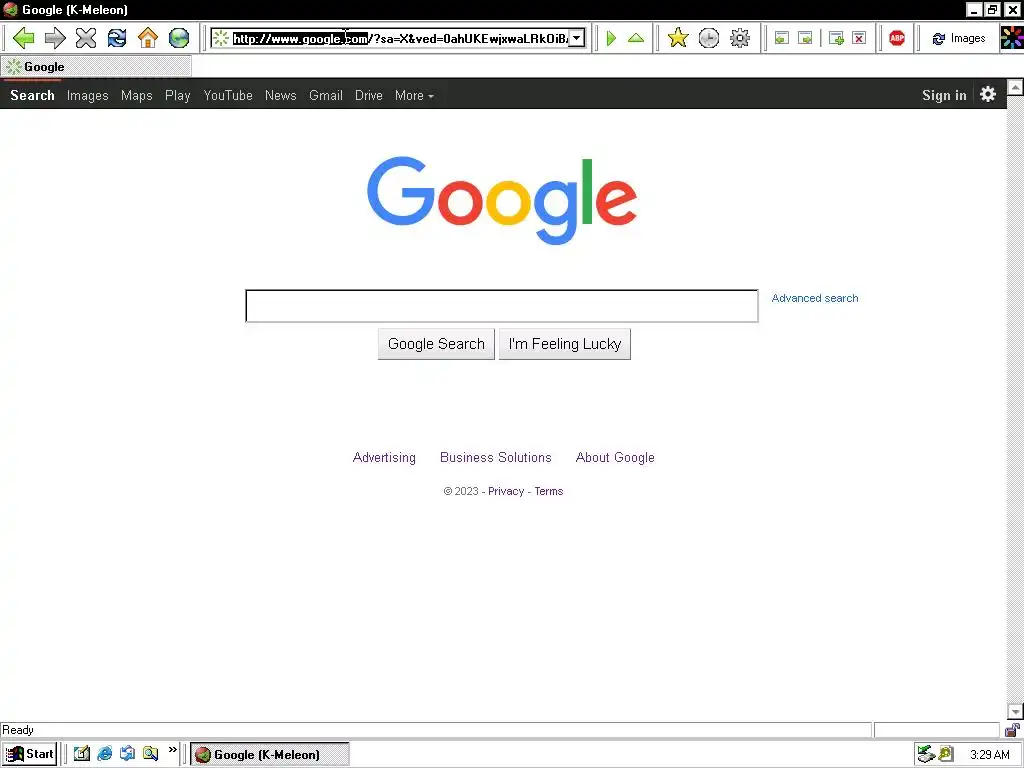
Task: Open Images in the Google top bar
Action: click(88, 95)
